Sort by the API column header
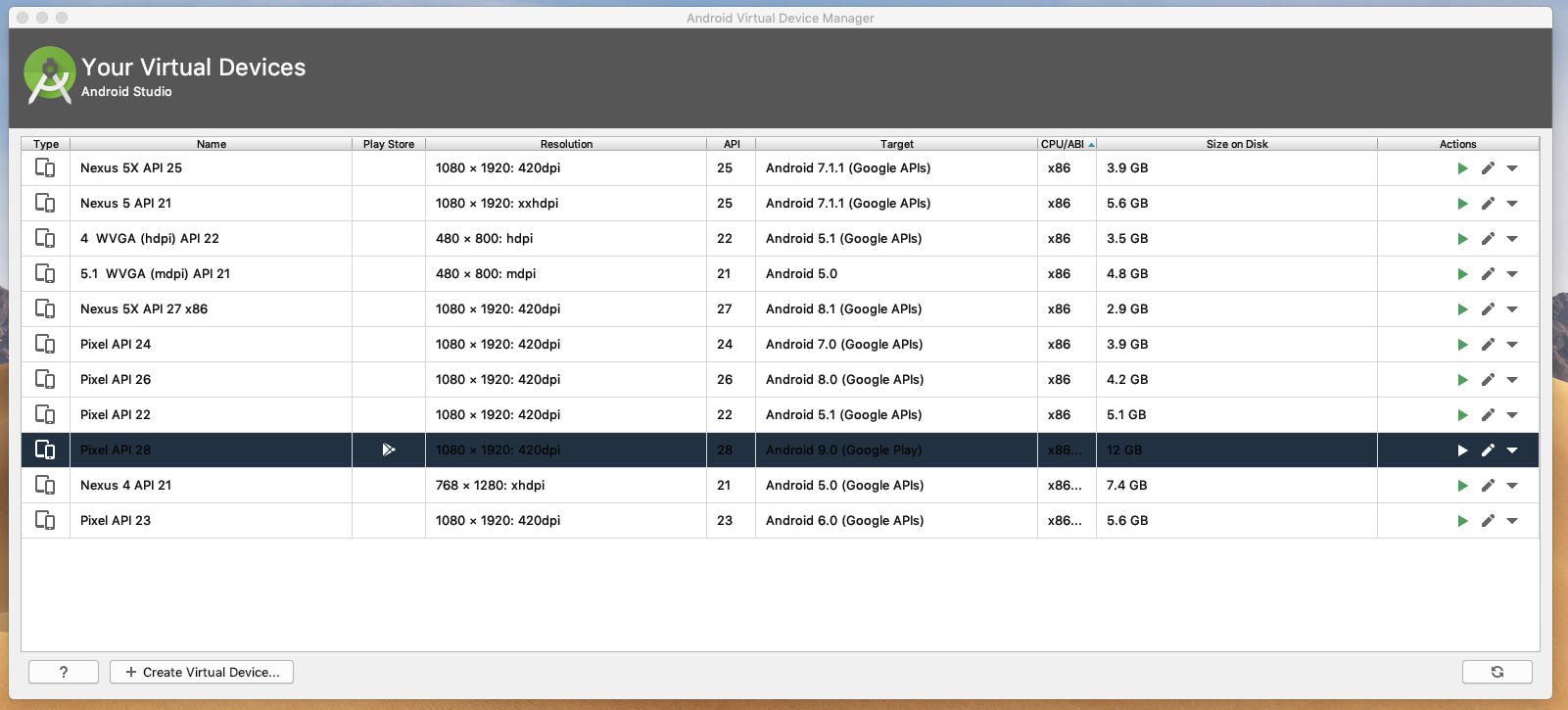Image resolution: width=1568 pixels, height=710 pixels. [731, 144]
